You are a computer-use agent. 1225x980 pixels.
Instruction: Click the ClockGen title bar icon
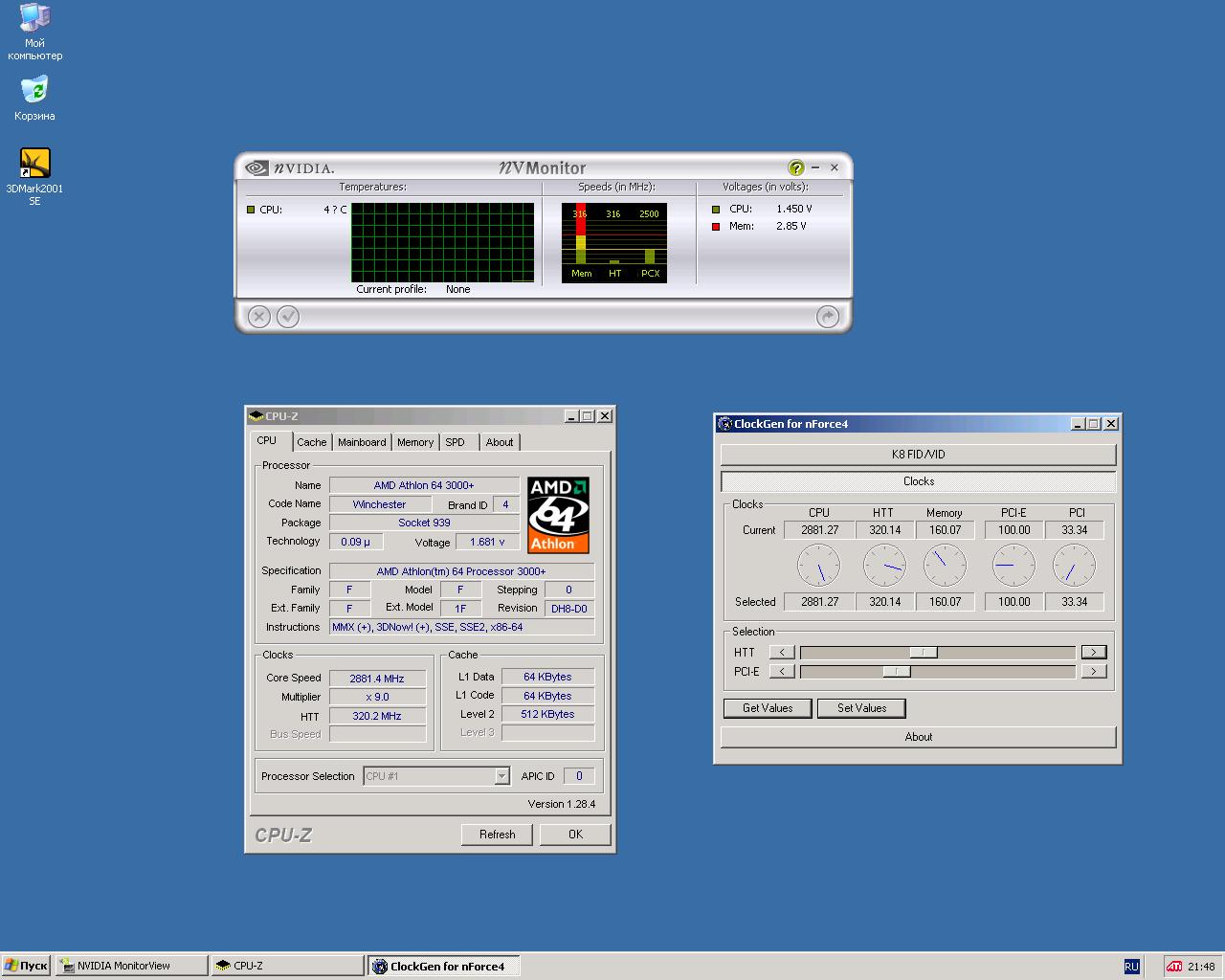coord(725,424)
